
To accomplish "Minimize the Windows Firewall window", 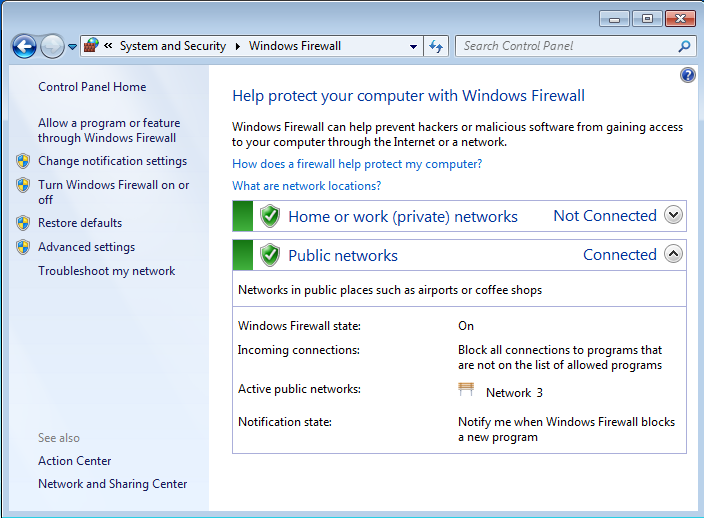I will click(615, 19).
